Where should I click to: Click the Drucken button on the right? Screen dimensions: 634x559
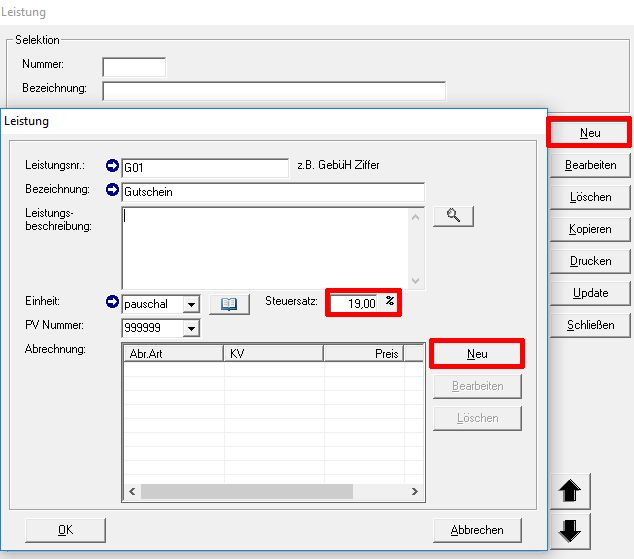(590, 261)
